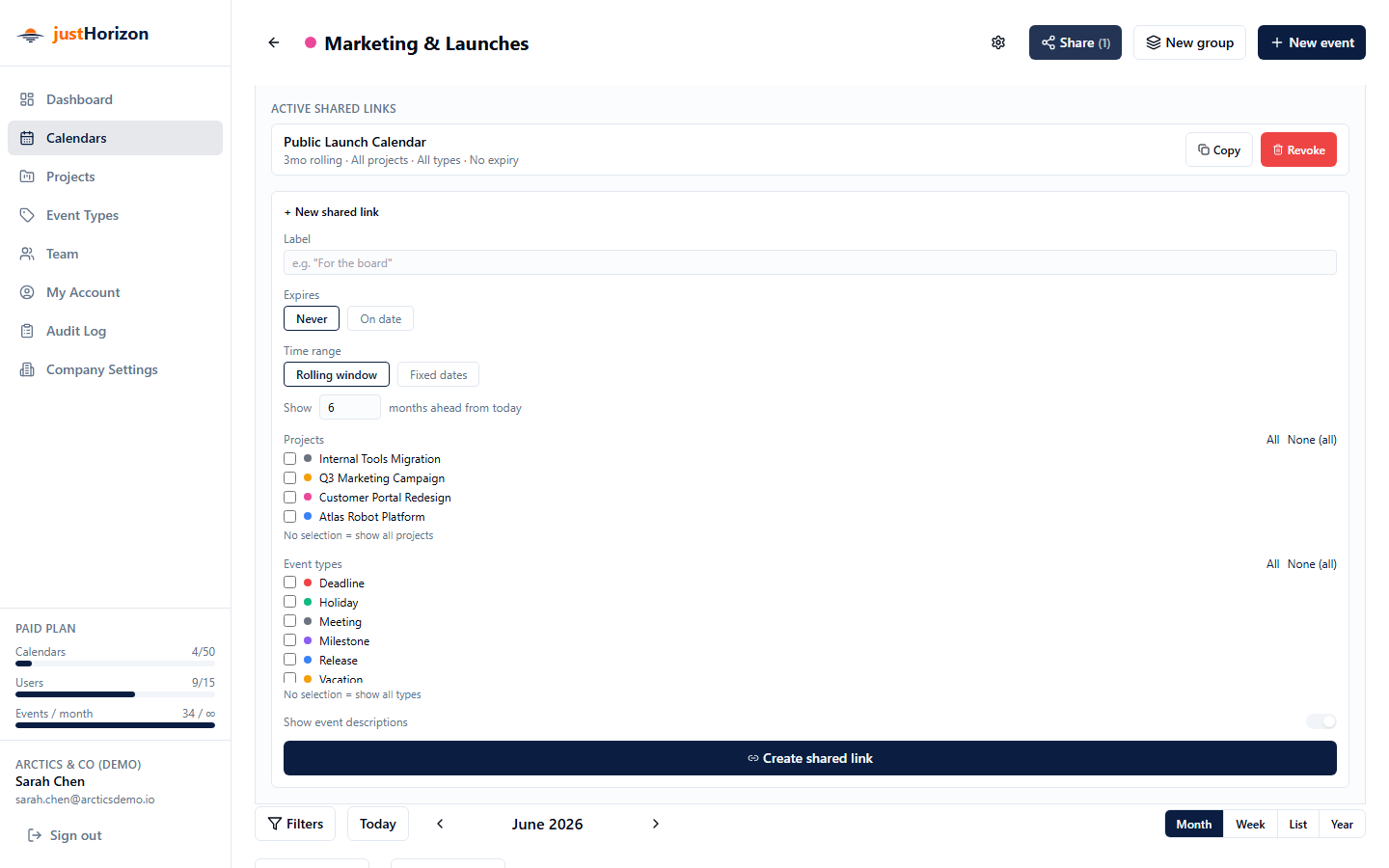Toggle Show event descriptions switch
Viewport: 1389px width, 868px height.
click(1321, 721)
